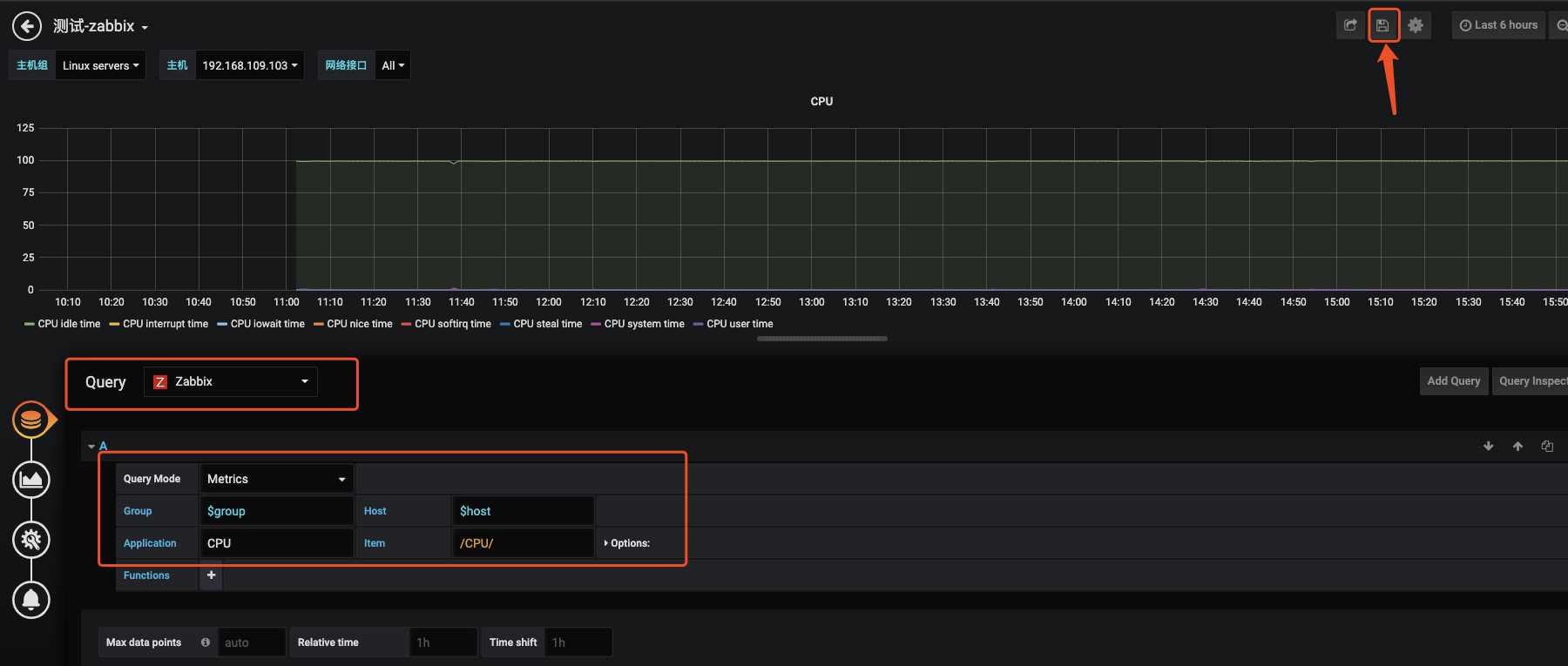This screenshot has width=1568, height=666.
Task: Click the Relative time input field
Action: coord(443,642)
